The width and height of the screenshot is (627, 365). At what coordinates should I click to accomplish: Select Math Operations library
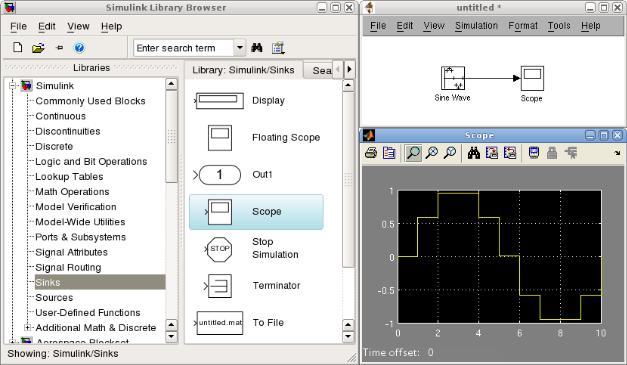(72, 192)
